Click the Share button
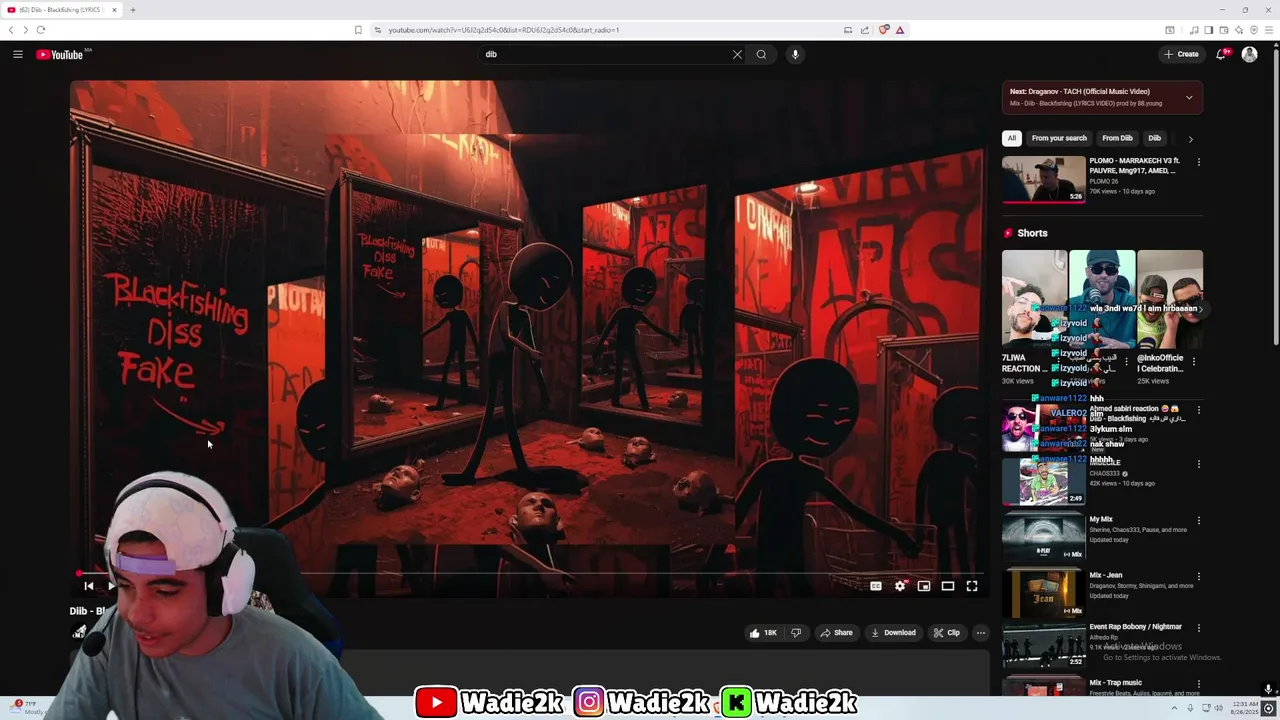 click(x=836, y=632)
